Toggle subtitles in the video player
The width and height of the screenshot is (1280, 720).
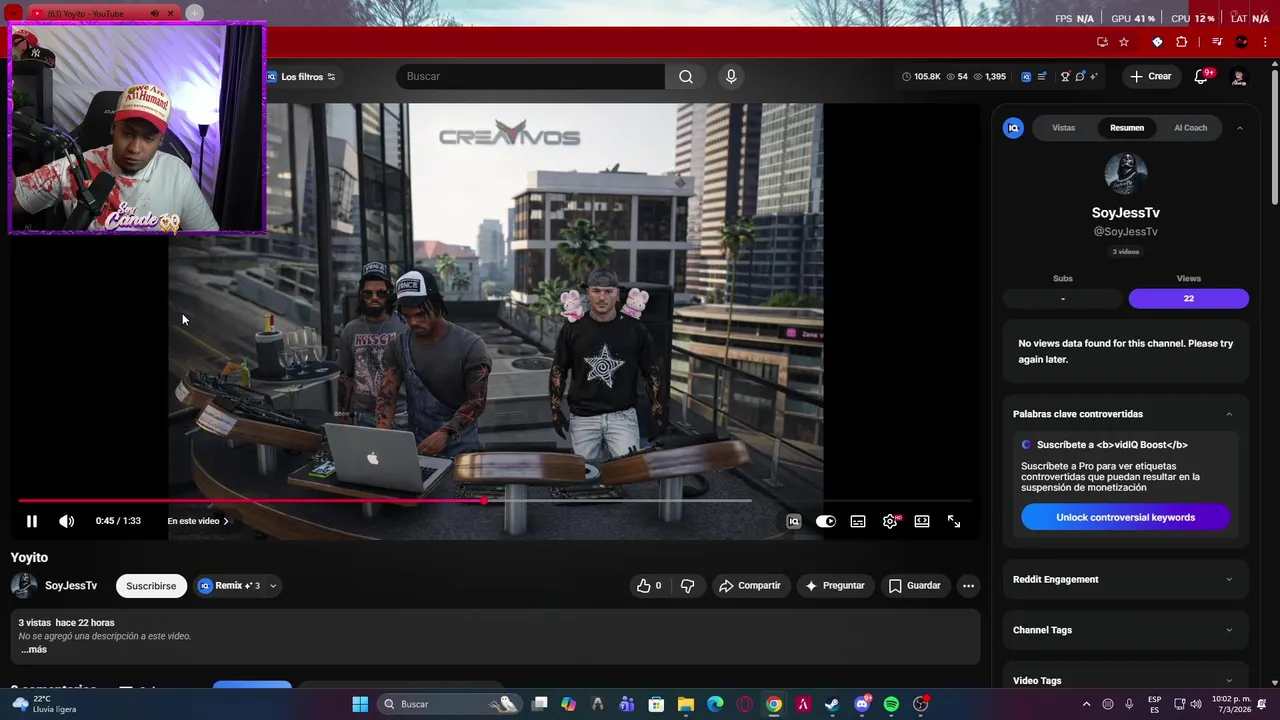pos(858,521)
